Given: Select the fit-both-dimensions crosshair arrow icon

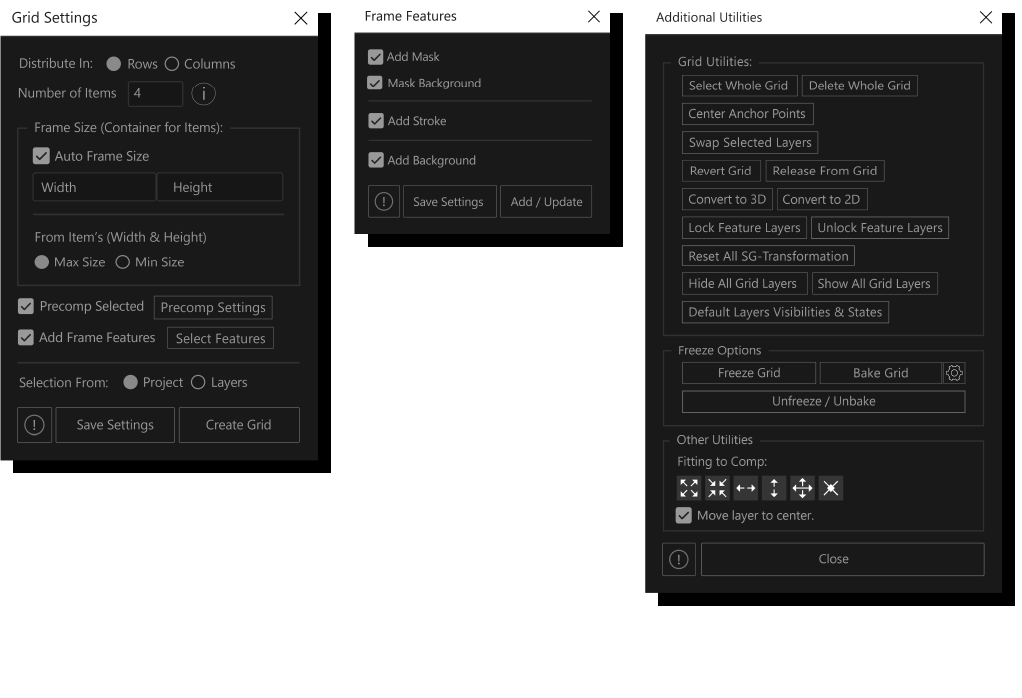Looking at the screenshot, I should pos(802,488).
